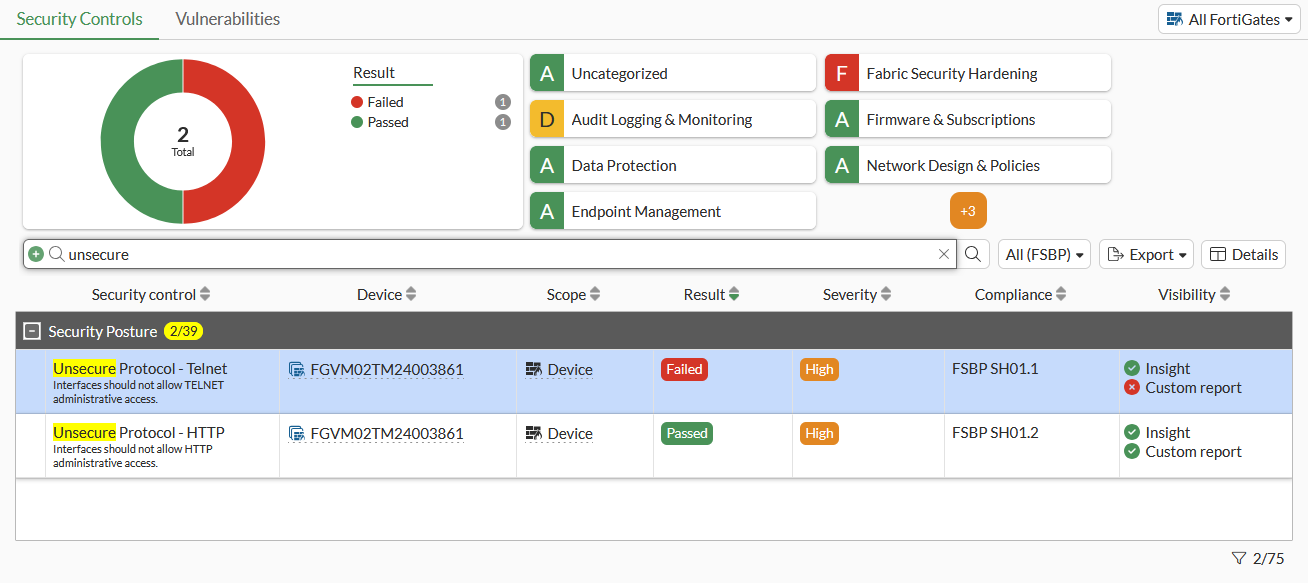Open the All FortiGates dropdown
Screen dimensions: 1308x583
1229,19
